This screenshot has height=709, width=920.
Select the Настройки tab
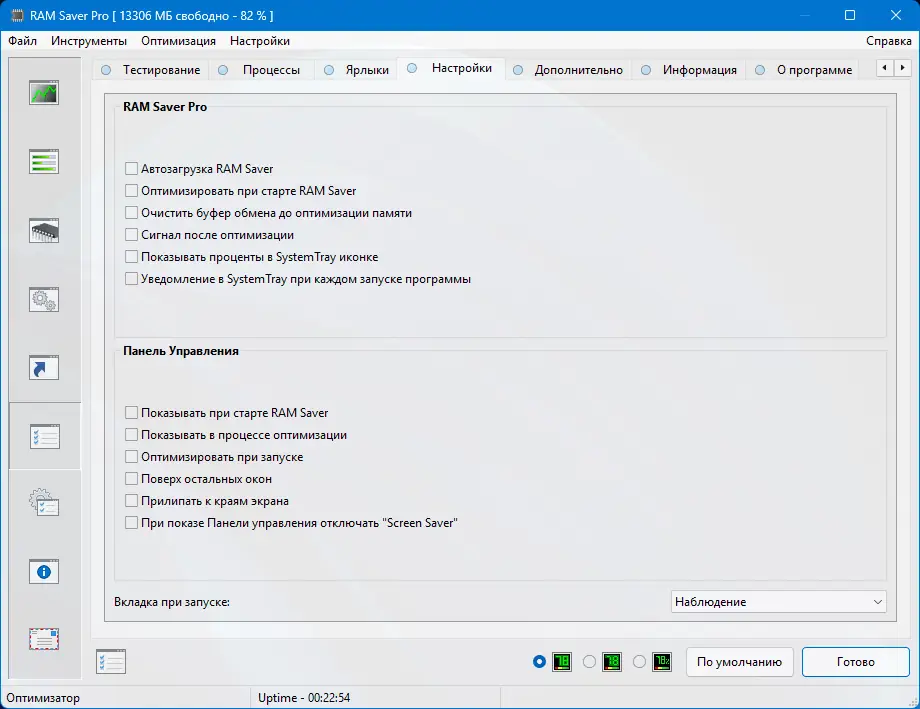click(x=451, y=68)
